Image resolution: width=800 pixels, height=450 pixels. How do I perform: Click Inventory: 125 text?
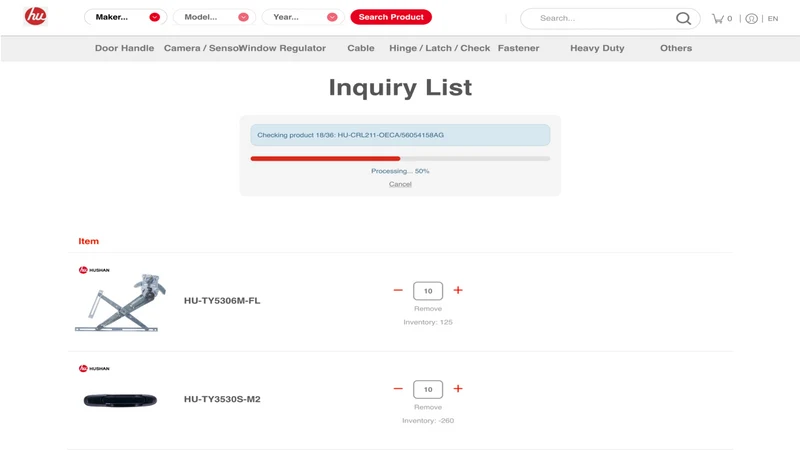[x=428, y=322]
